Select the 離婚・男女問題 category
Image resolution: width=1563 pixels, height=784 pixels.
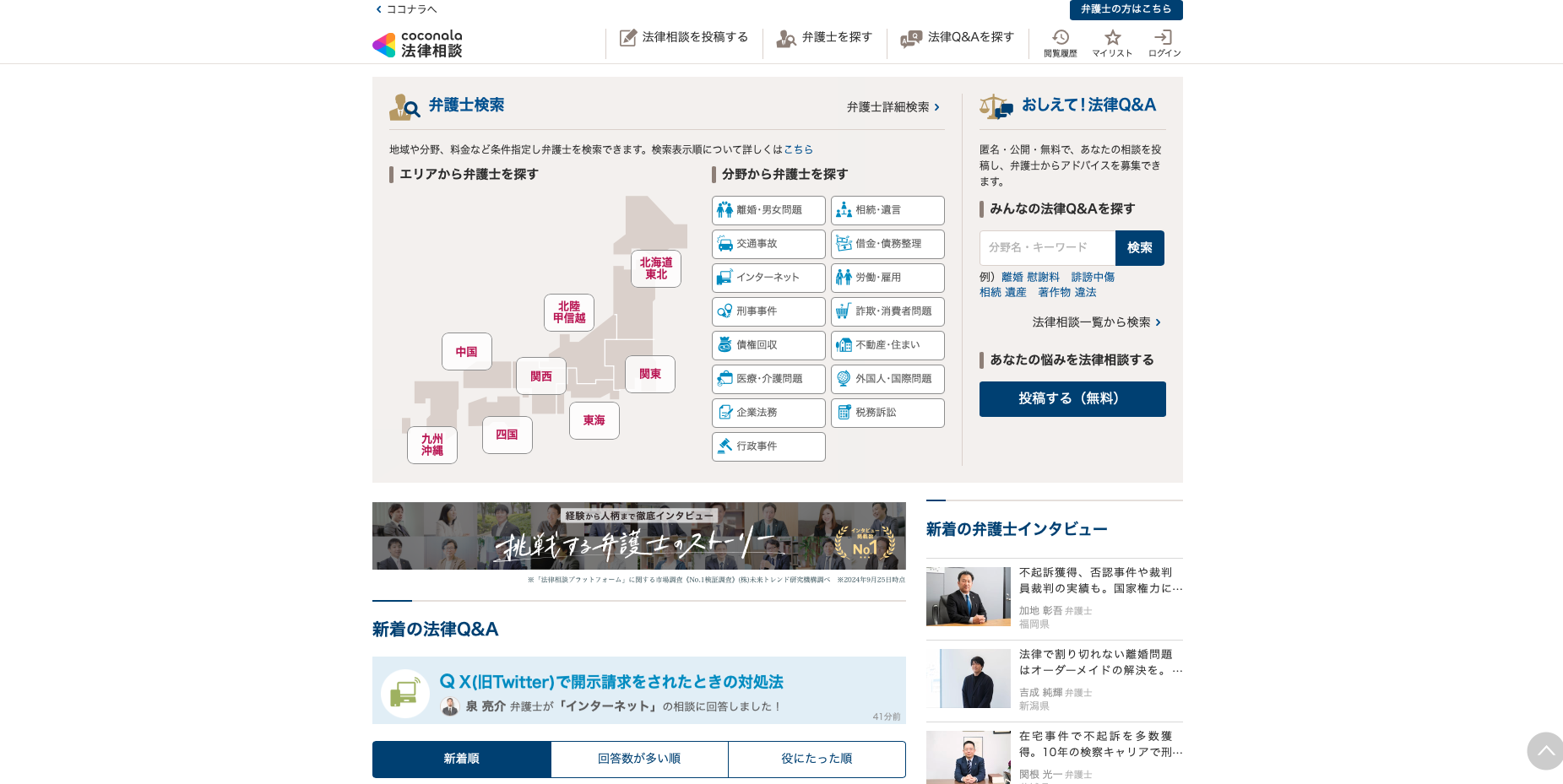(768, 210)
